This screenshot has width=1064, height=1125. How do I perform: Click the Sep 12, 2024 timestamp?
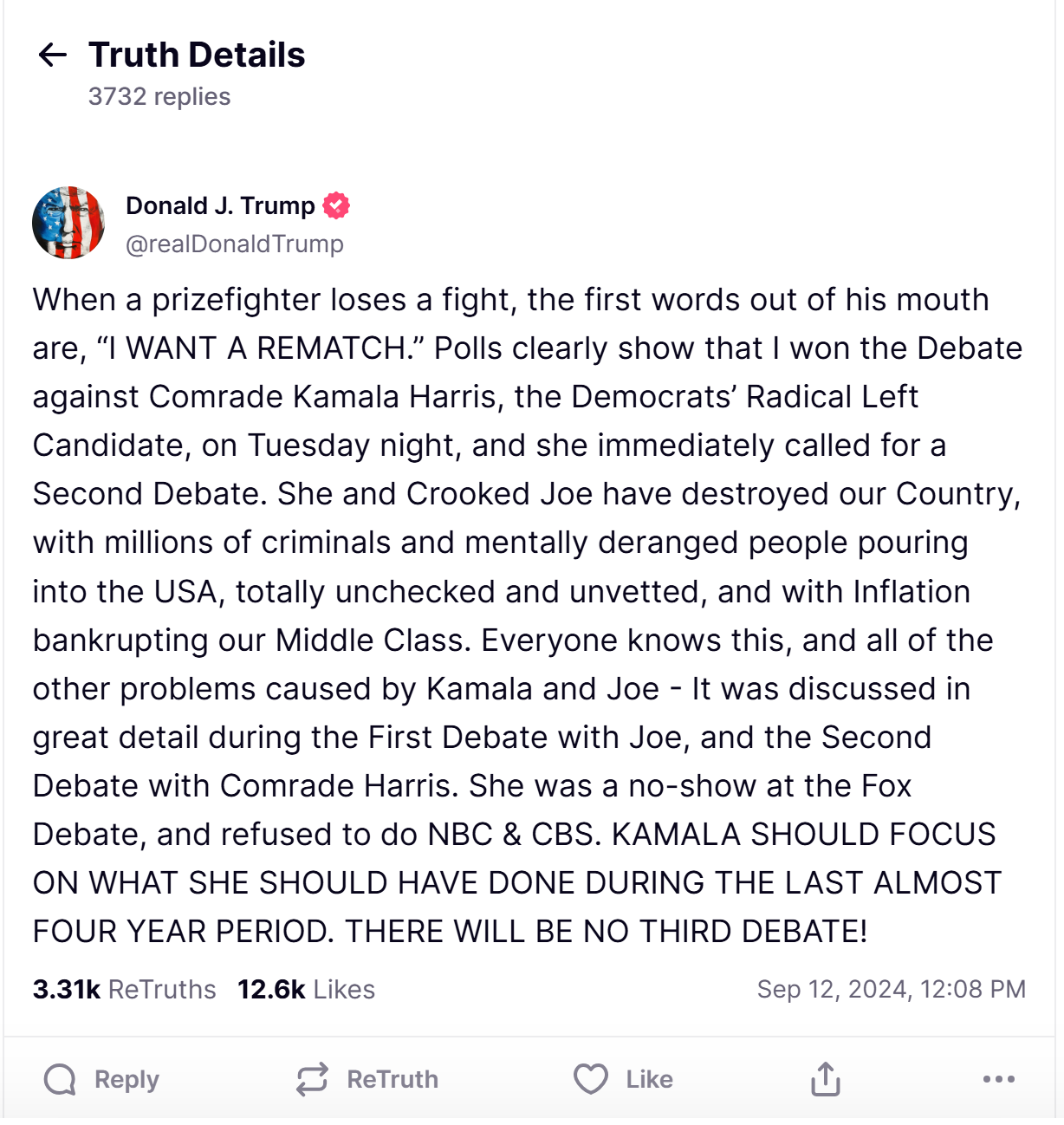(x=891, y=989)
